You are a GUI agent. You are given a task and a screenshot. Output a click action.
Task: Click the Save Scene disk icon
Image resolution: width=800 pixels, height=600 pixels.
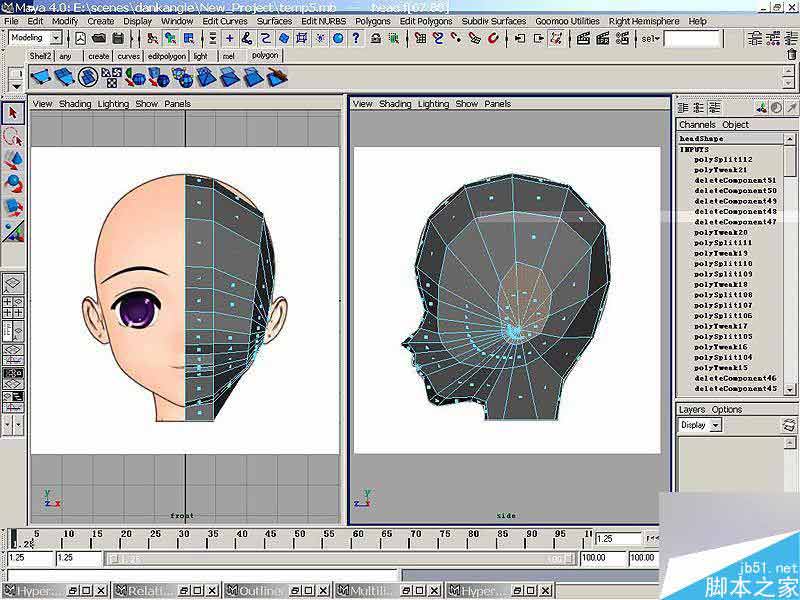click(118, 38)
